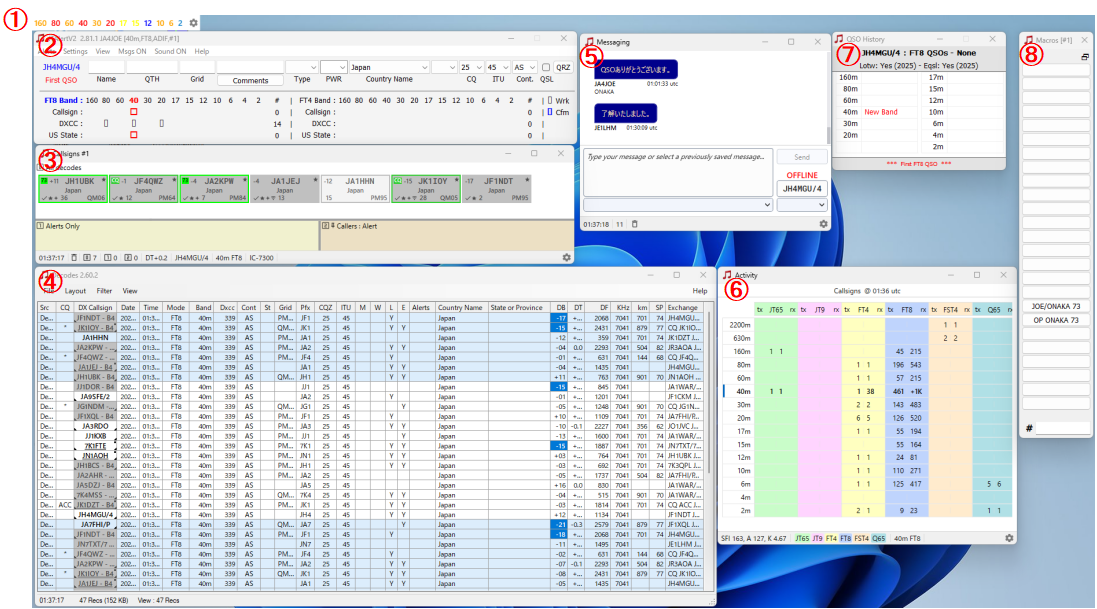This screenshot has width=1097, height=609.
Task: Click the restore icon in Macros window
Action: tap(1085, 57)
